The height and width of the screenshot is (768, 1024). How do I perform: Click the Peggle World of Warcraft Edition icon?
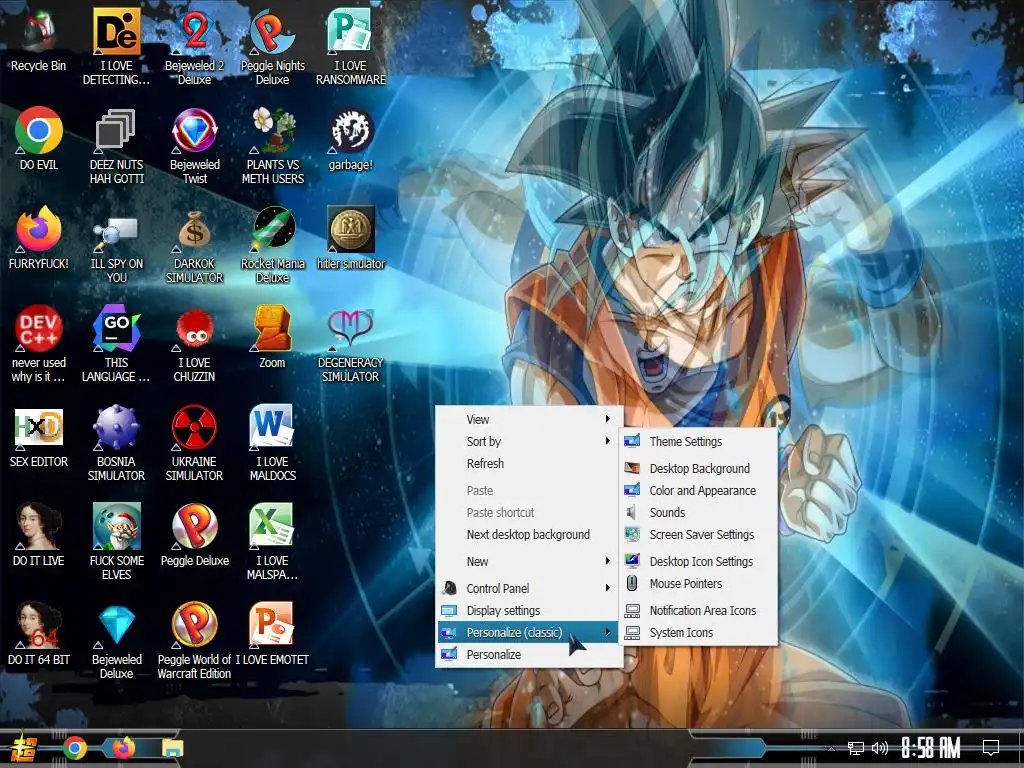coord(195,625)
